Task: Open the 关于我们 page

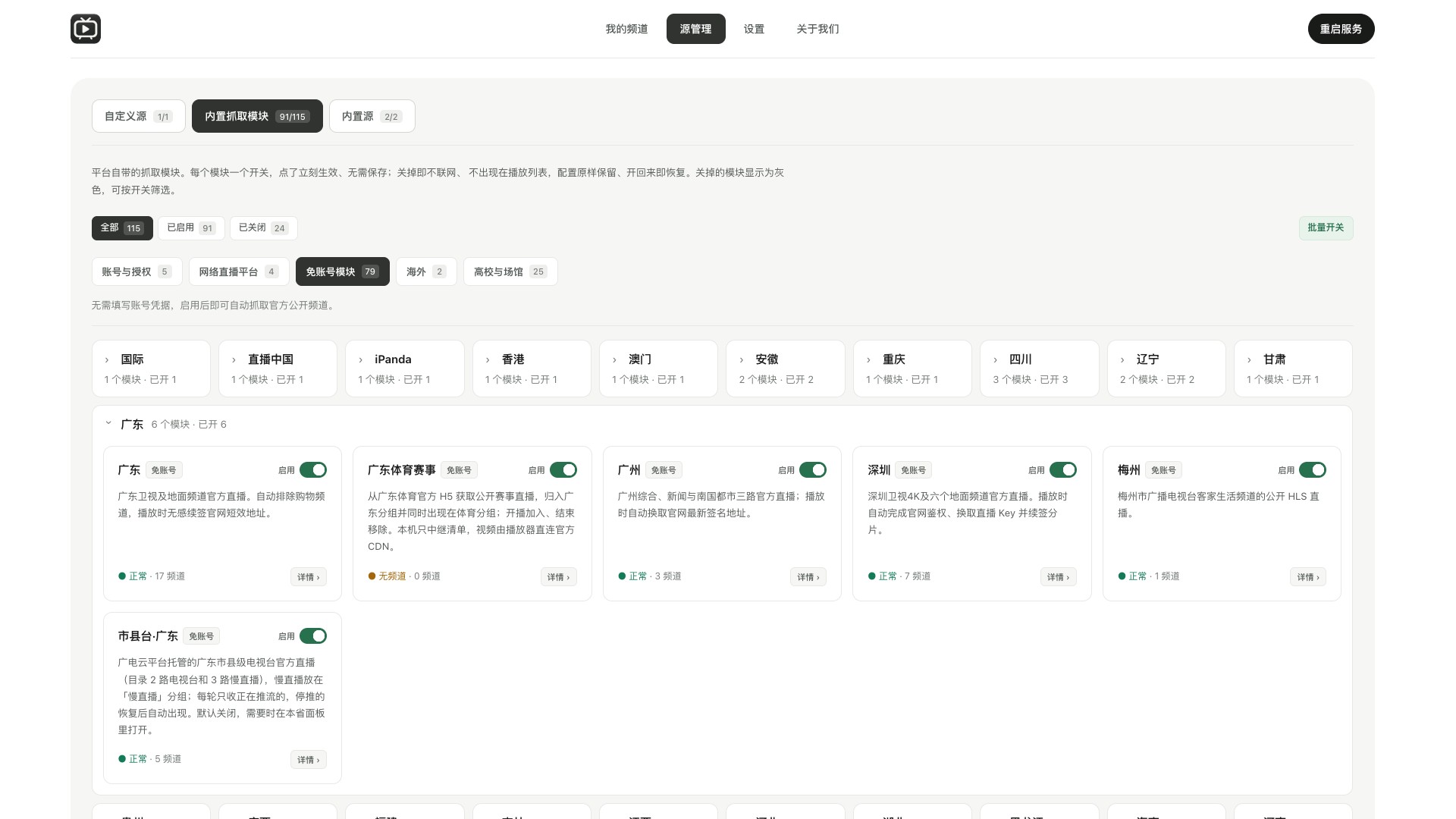Action: [817, 29]
